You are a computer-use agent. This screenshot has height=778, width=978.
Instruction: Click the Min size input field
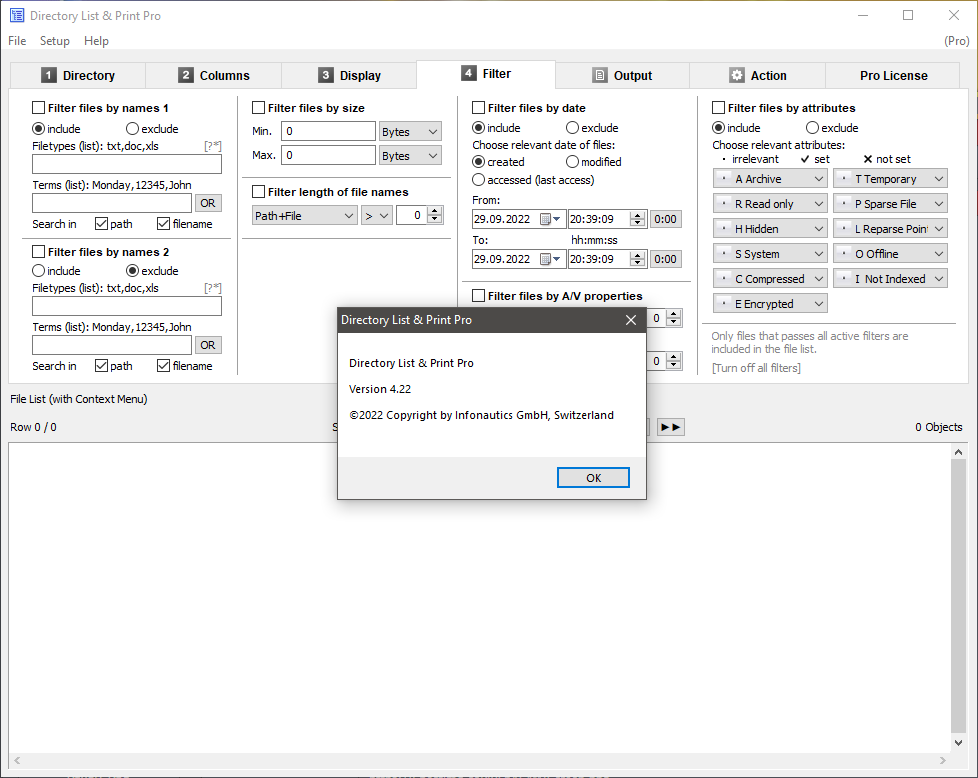pos(329,131)
